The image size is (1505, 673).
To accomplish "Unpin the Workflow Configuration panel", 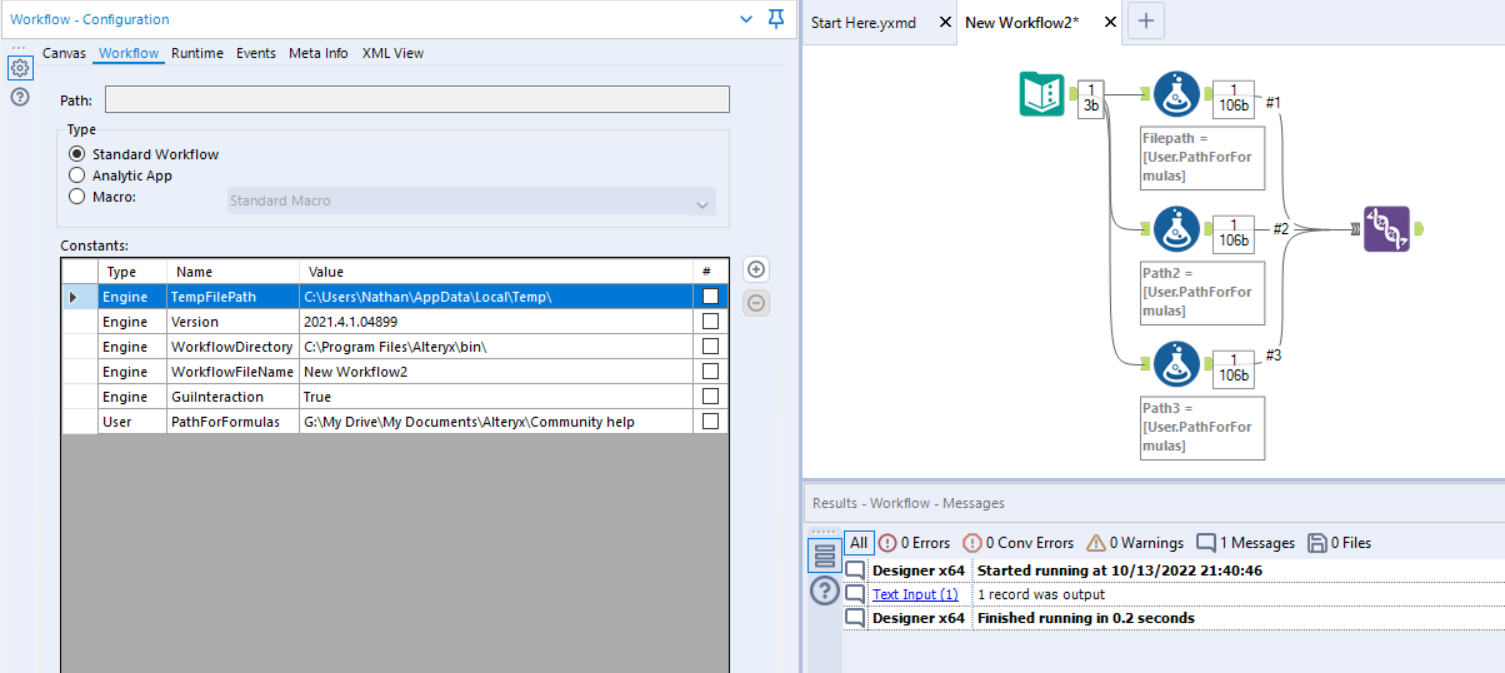I will click(x=775, y=18).
